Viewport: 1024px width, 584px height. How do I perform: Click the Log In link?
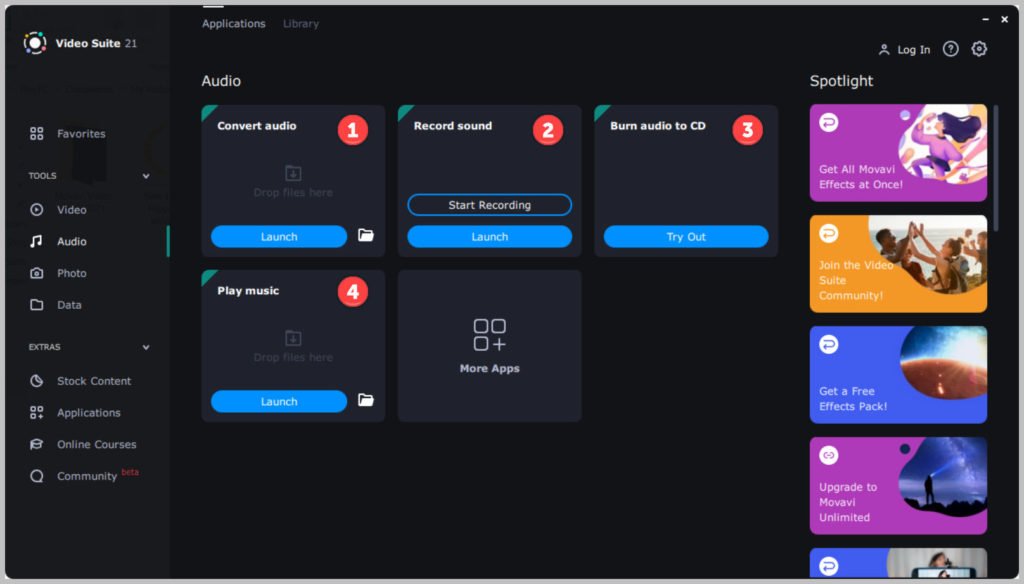tap(914, 50)
